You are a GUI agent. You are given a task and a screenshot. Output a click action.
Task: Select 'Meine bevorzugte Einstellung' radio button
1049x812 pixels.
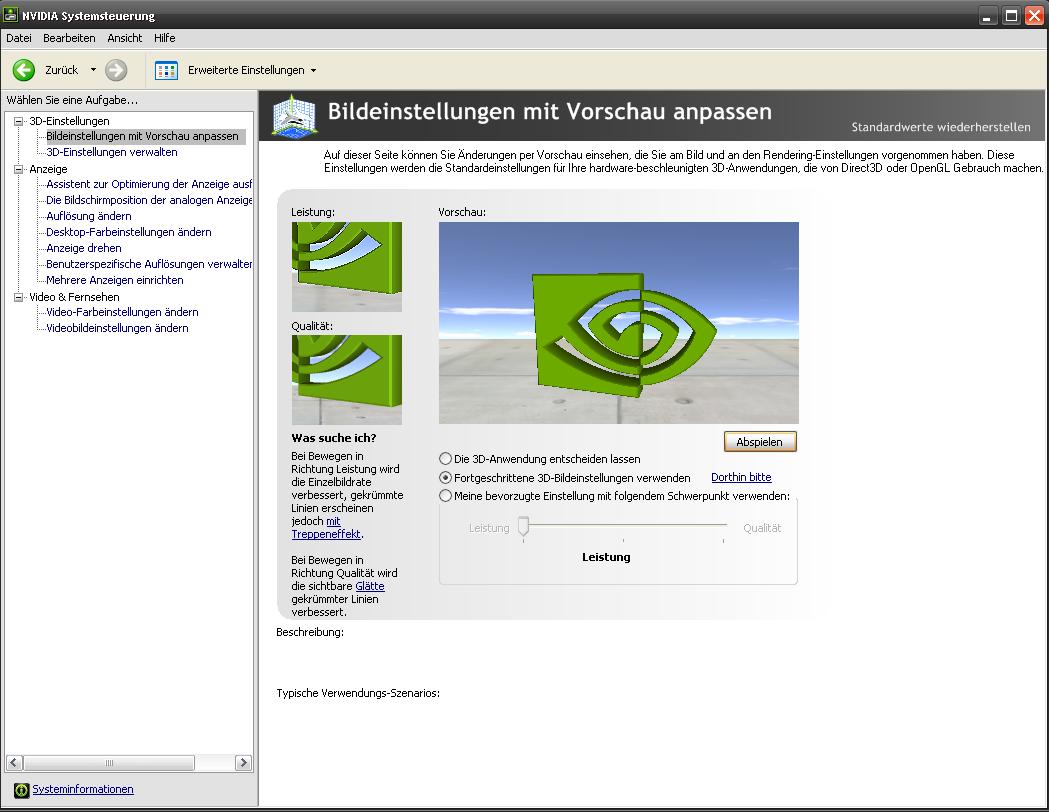(446, 496)
